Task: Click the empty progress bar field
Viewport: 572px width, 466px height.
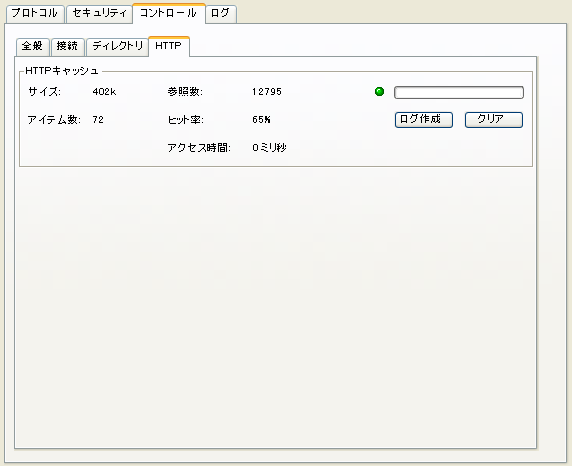Action: (x=459, y=92)
